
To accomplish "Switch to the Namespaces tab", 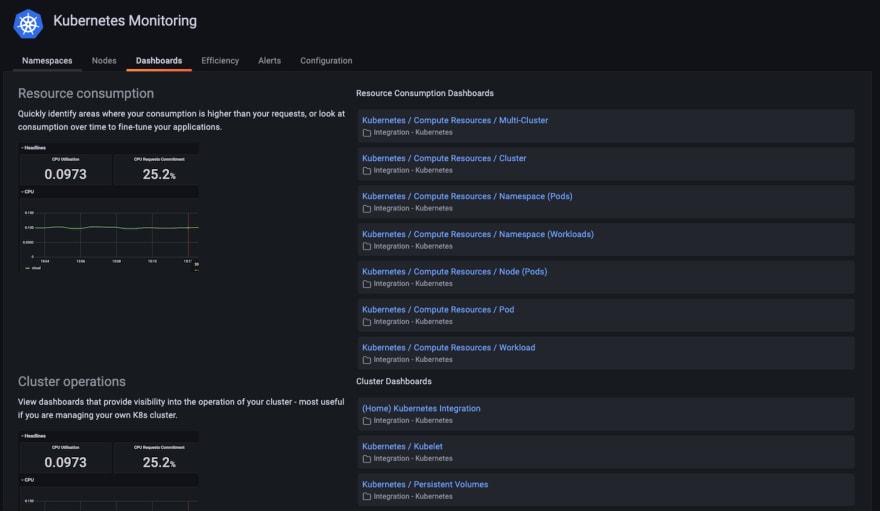I will 47,61.
